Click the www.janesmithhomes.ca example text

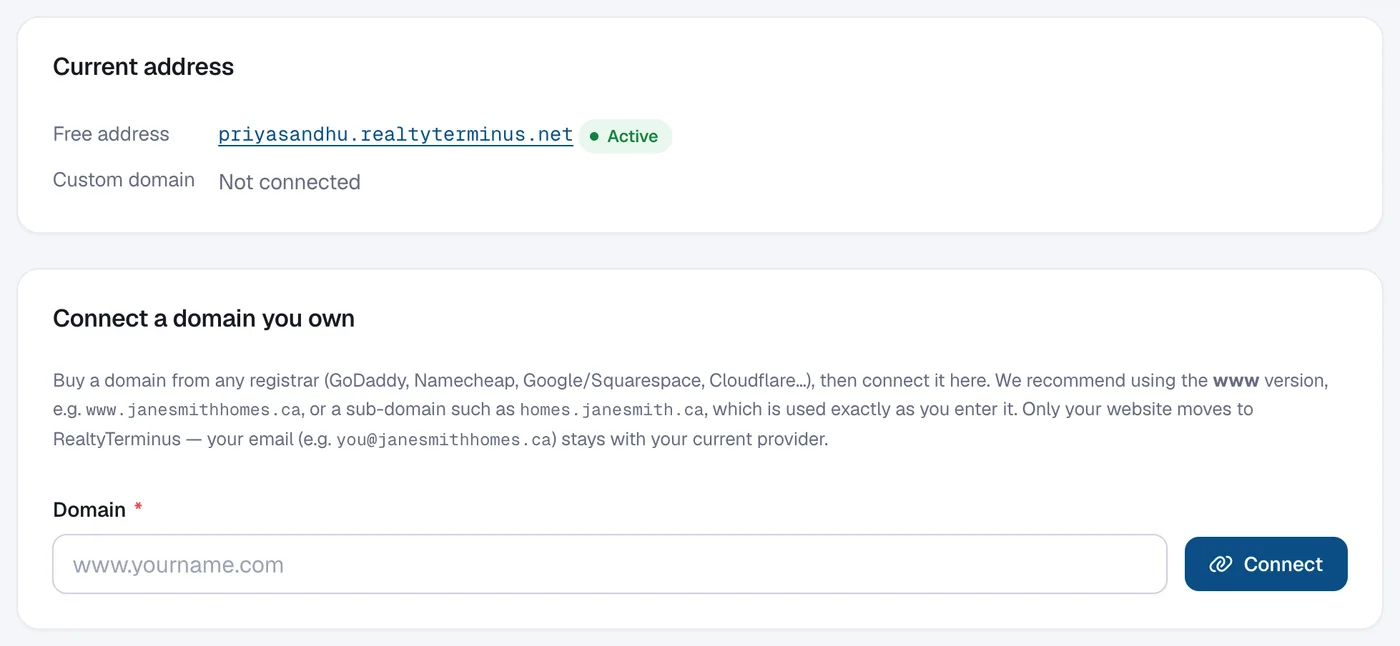click(x=194, y=409)
